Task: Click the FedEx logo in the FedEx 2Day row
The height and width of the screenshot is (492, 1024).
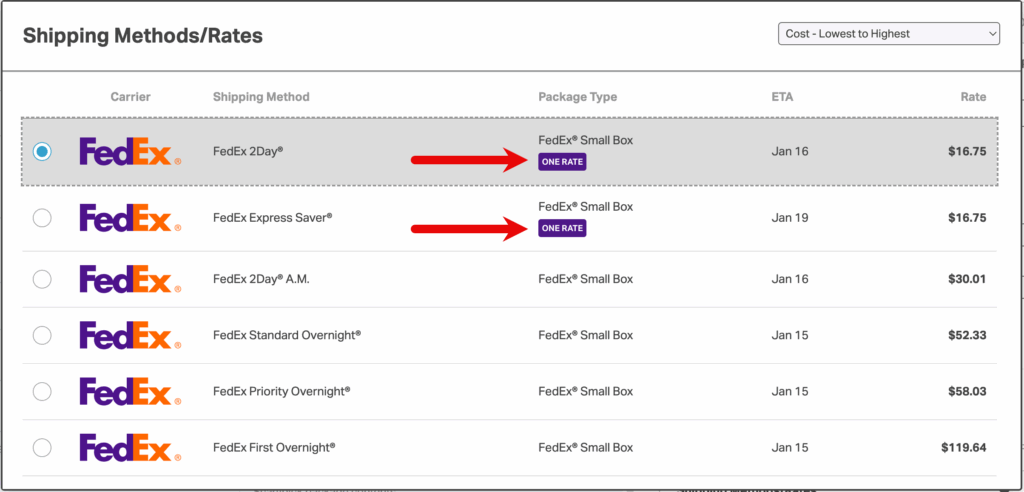Action: point(130,152)
